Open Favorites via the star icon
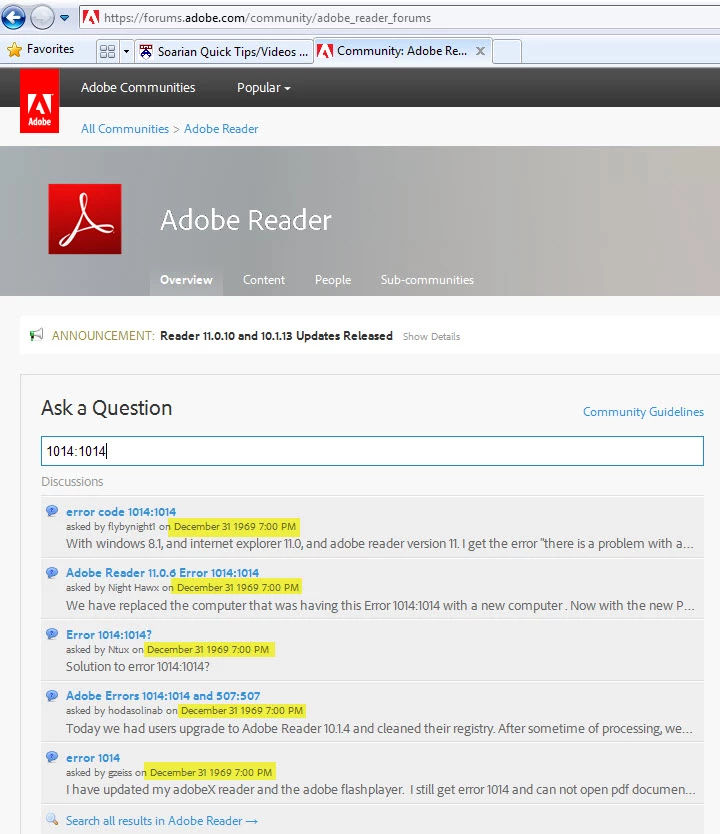Screen dimensions: 720x834 (x=14, y=49)
